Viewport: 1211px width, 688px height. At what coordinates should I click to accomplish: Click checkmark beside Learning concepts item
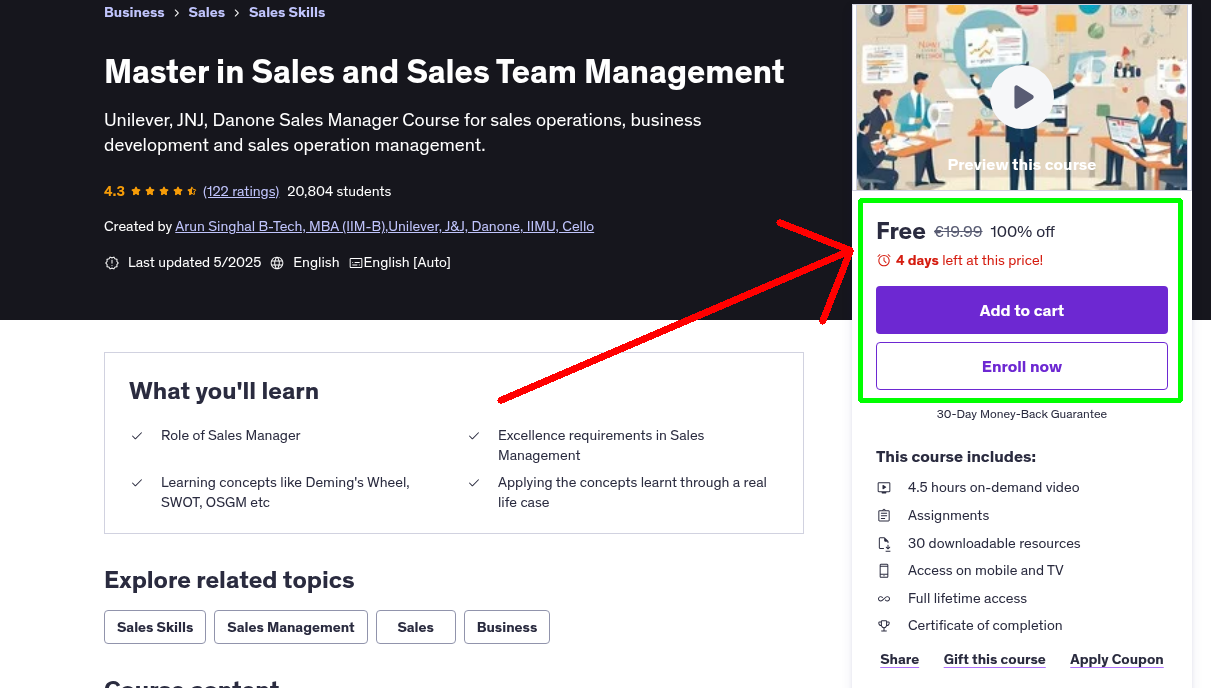[x=137, y=483]
